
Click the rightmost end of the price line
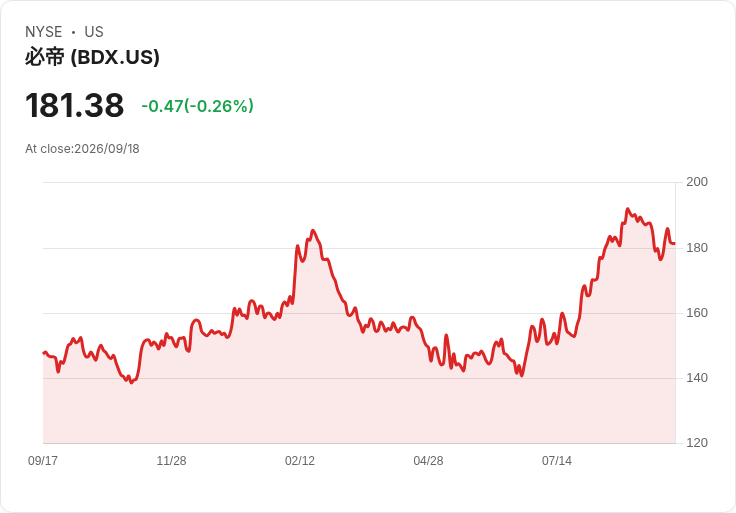tap(674, 244)
